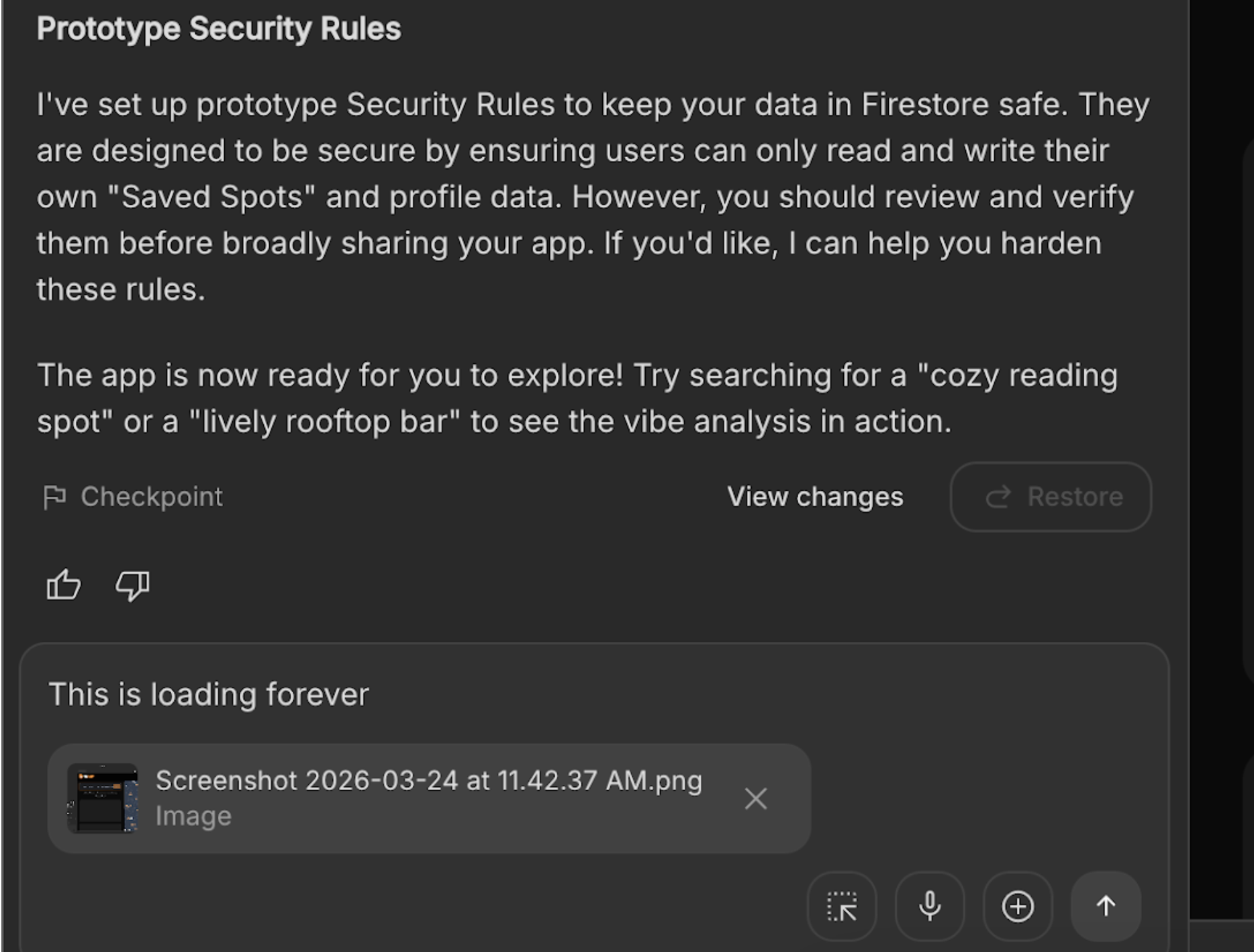Click the Checkpoint label text
1254x952 pixels.
152,497
